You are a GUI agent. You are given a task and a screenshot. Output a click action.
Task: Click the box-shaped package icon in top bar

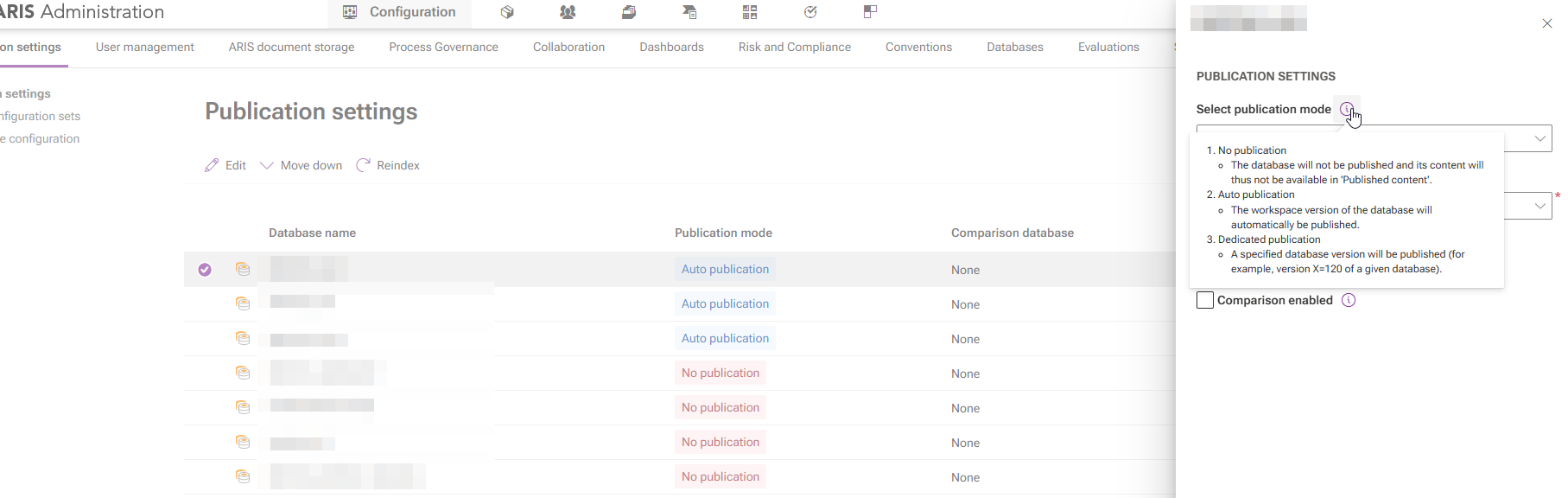tap(507, 12)
